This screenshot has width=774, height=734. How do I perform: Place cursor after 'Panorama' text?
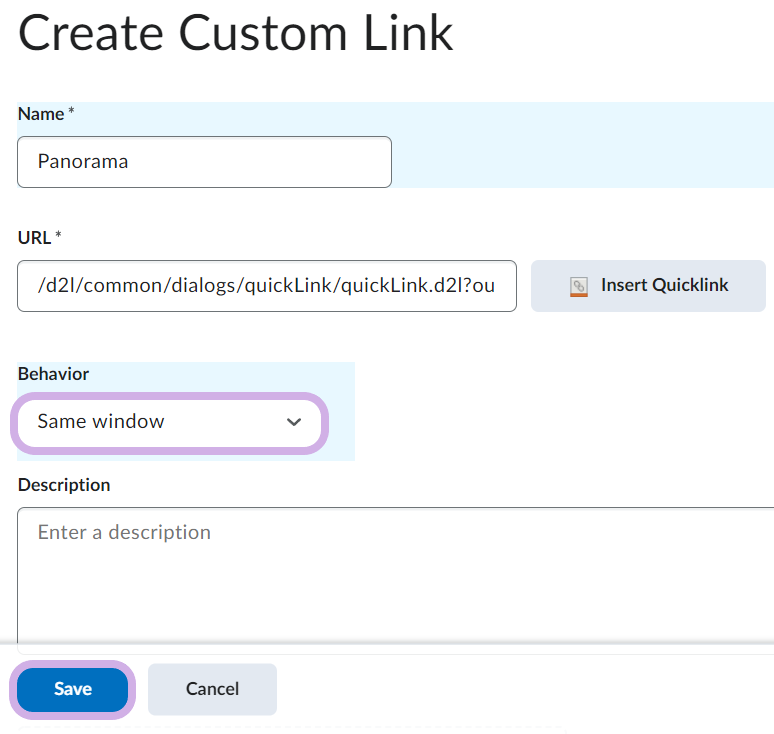point(131,162)
